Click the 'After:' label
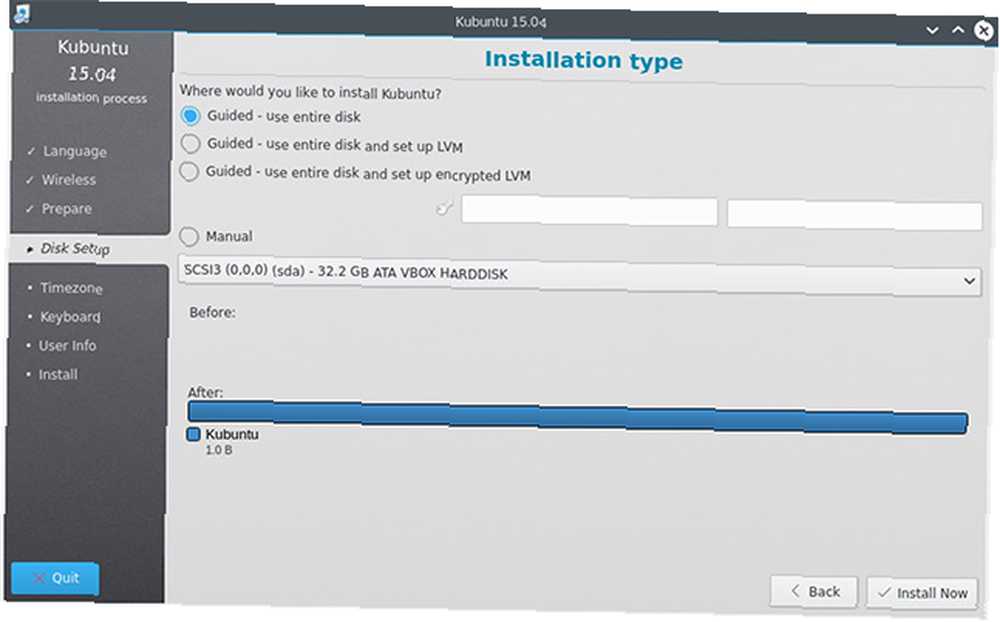This screenshot has width=1000, height=622. click(x=205, y=392)
